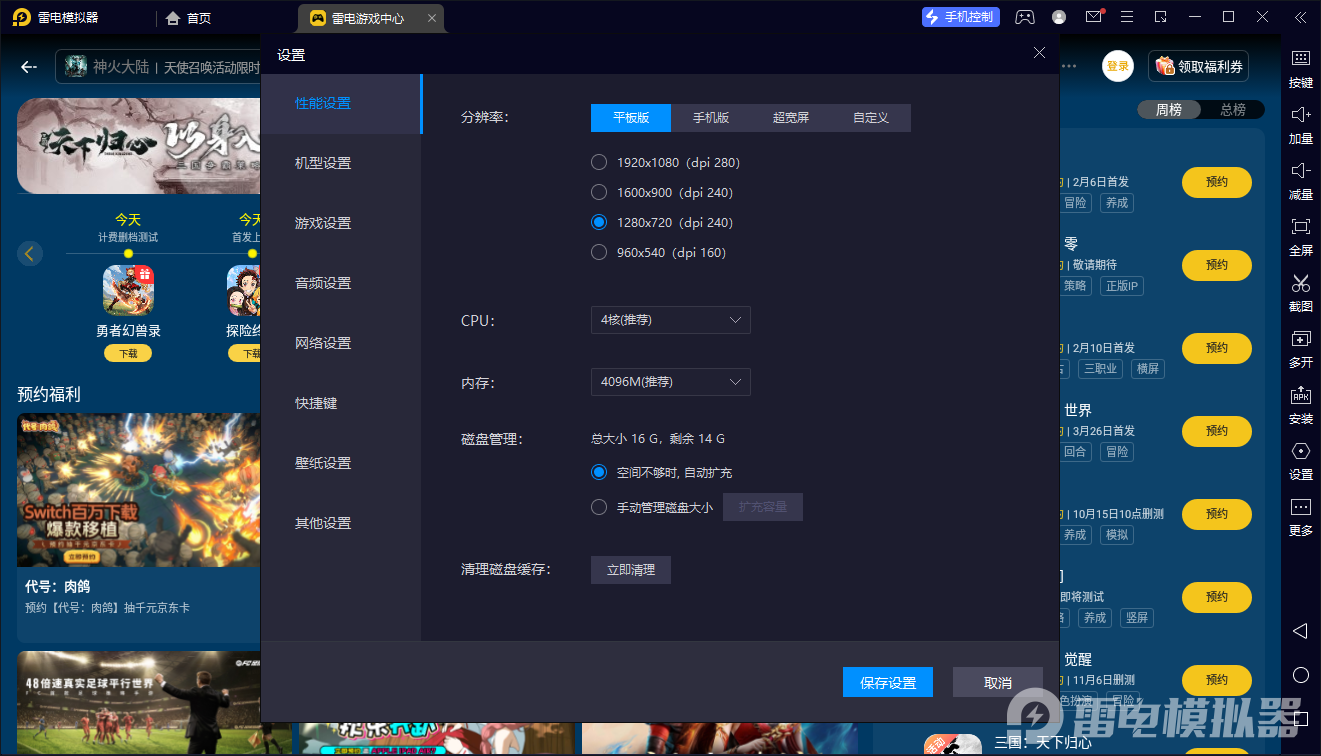Open the CPU 4核(推荐) dropdown
1321x756 pixels.
point(670,320)
